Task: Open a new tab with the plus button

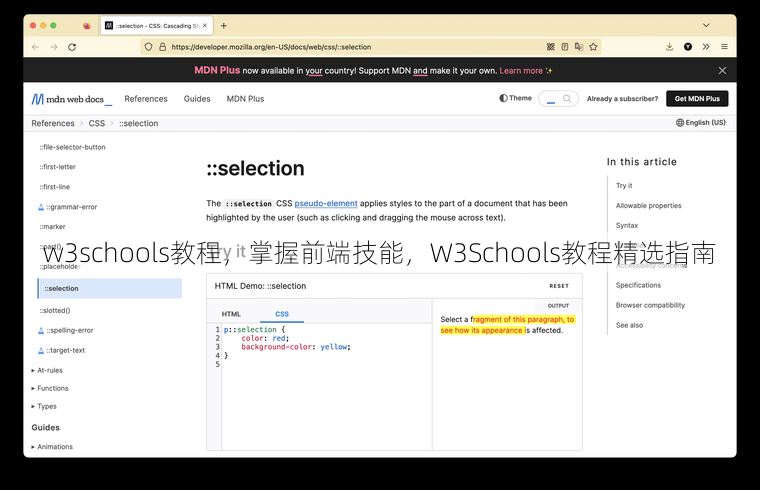Action: tap(223, 26)
